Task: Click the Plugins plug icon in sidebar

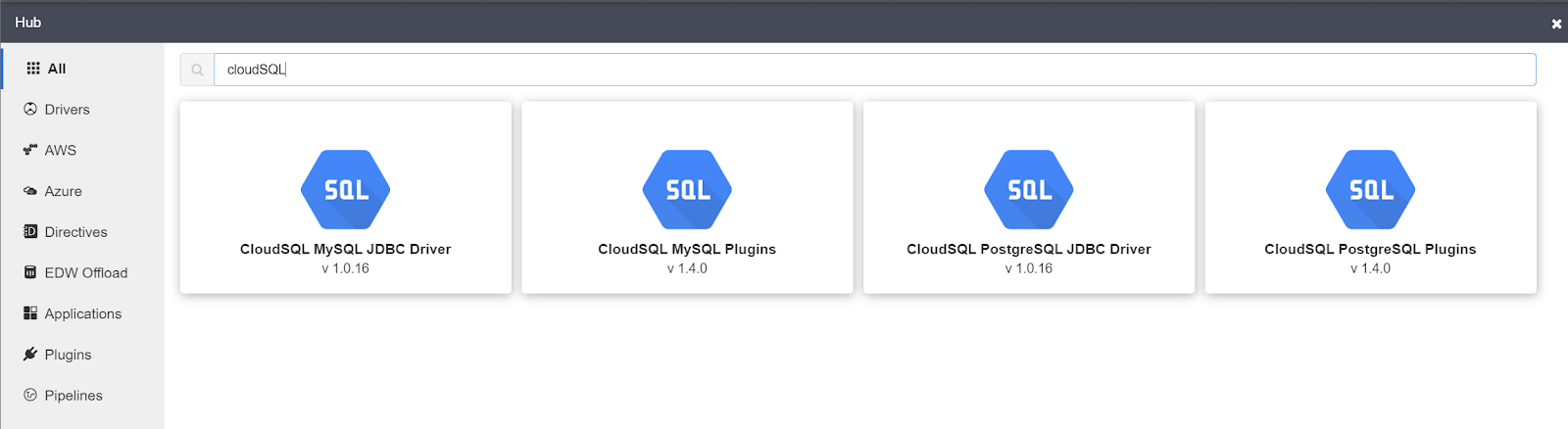Action: pos(30,354)
